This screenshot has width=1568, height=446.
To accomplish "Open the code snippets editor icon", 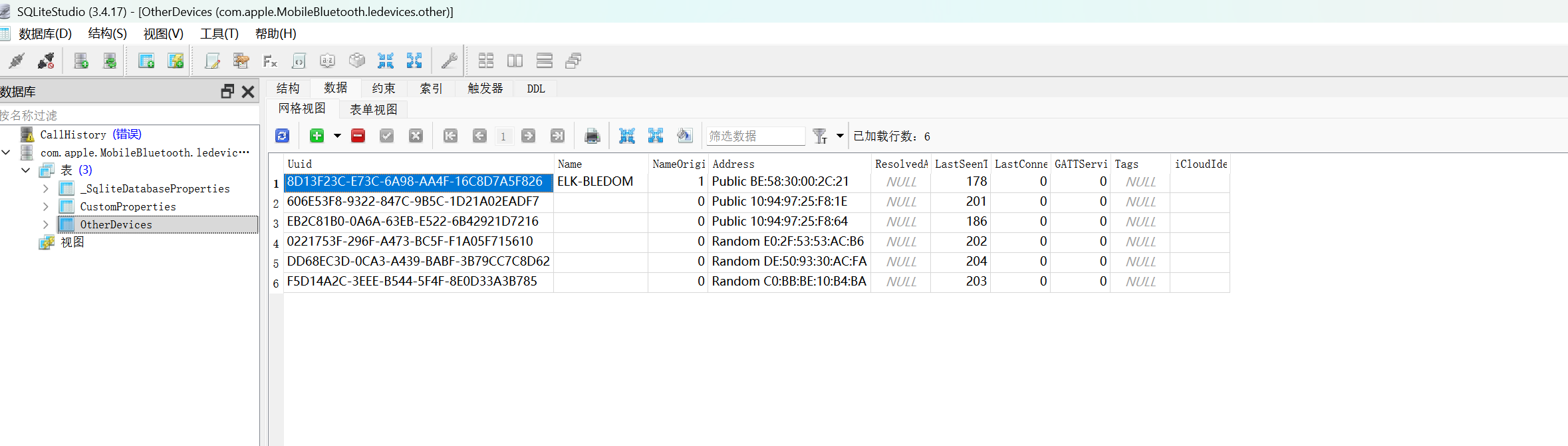I will click(x=299, y=61).
